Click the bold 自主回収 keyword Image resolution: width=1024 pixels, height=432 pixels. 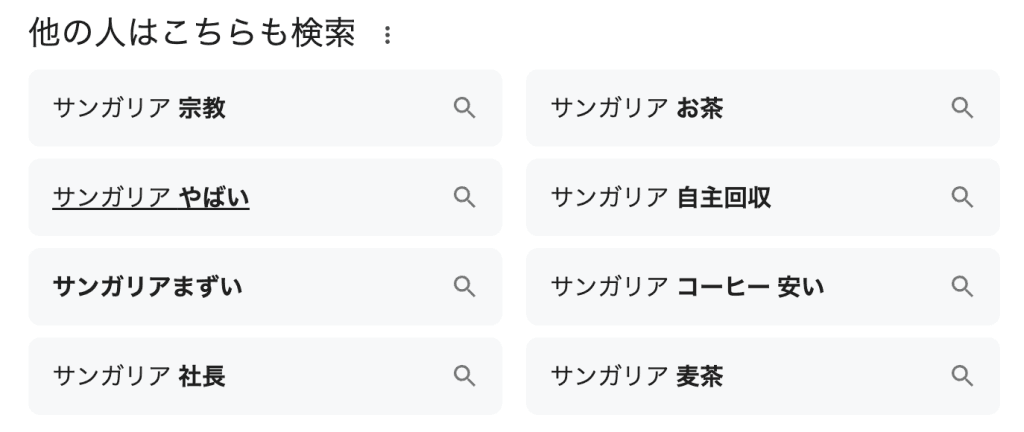click(x=724, y=198)
